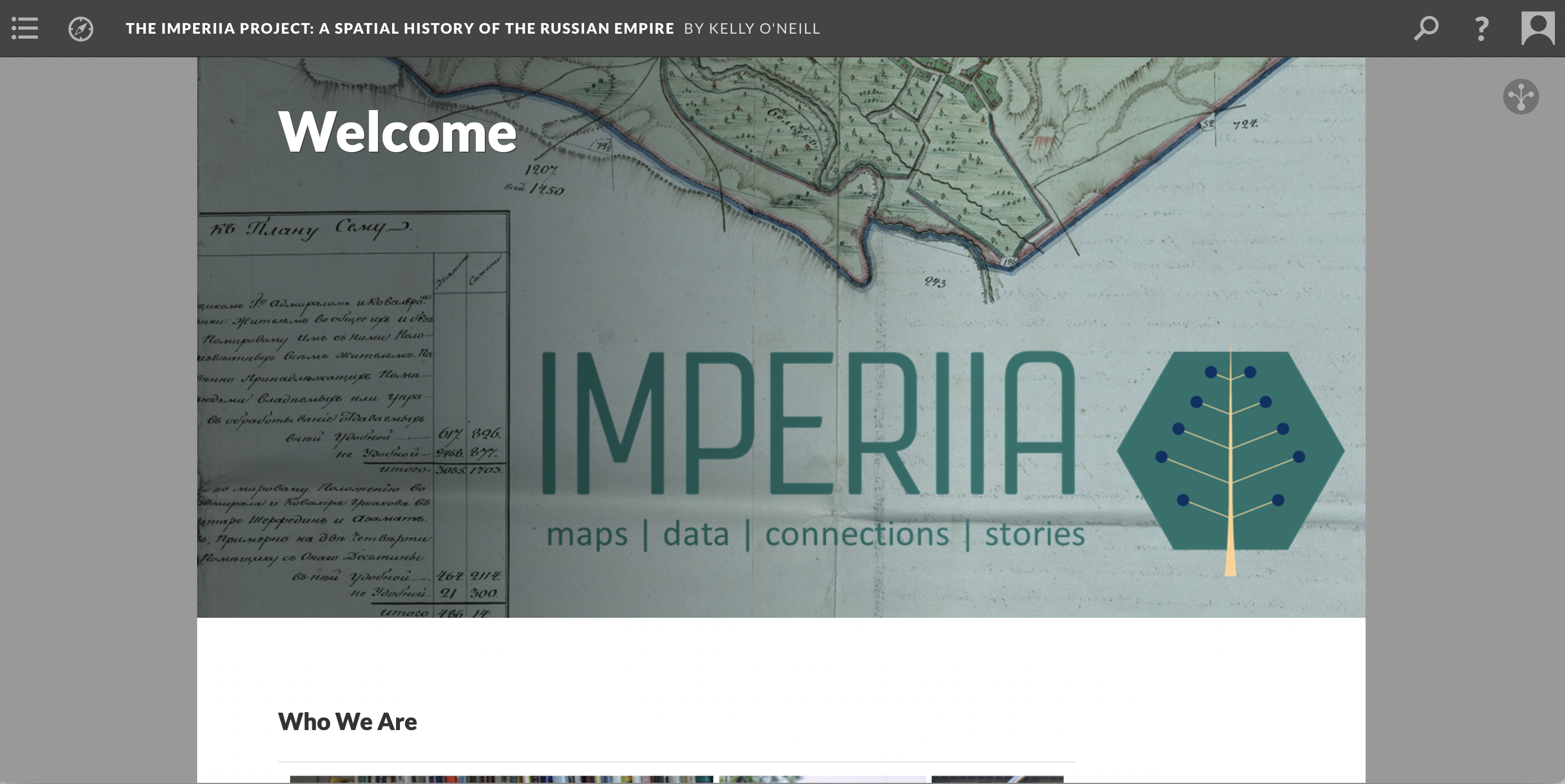Click the handwritten number 1450 on map
1565x784 pixels.
click(x=545, y=190)
